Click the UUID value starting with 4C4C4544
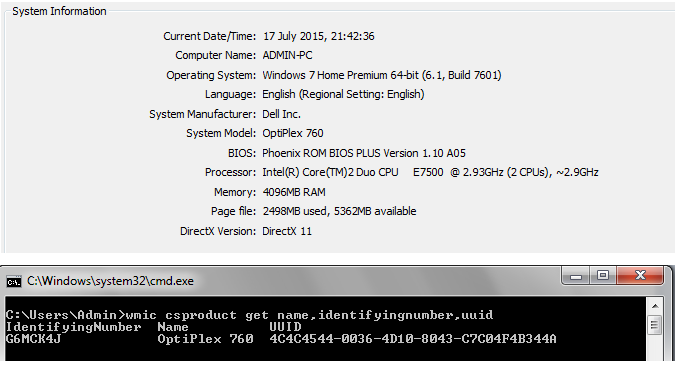 coord(413,339)
